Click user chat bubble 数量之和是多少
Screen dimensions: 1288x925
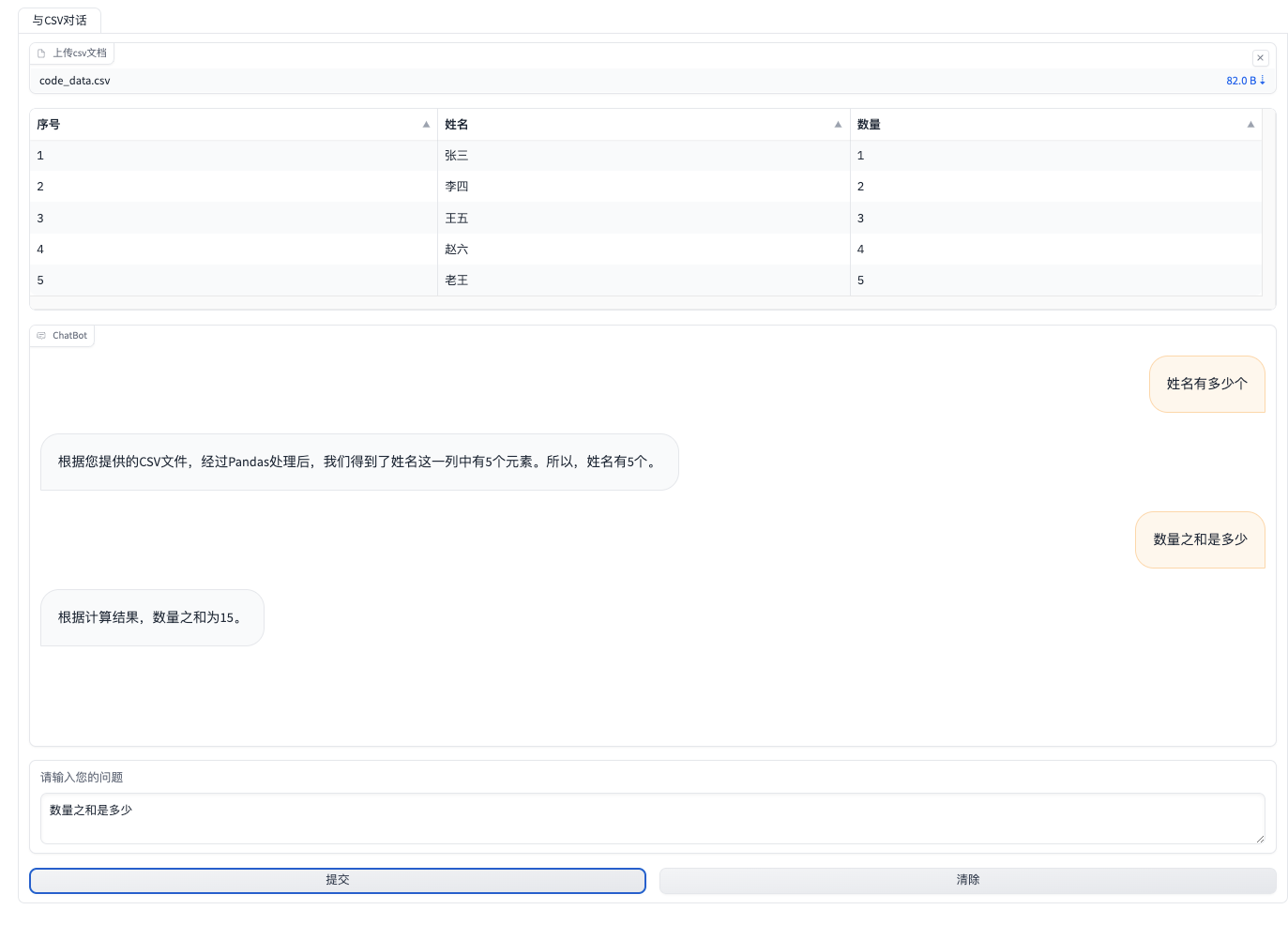(x=1201, y=539)
